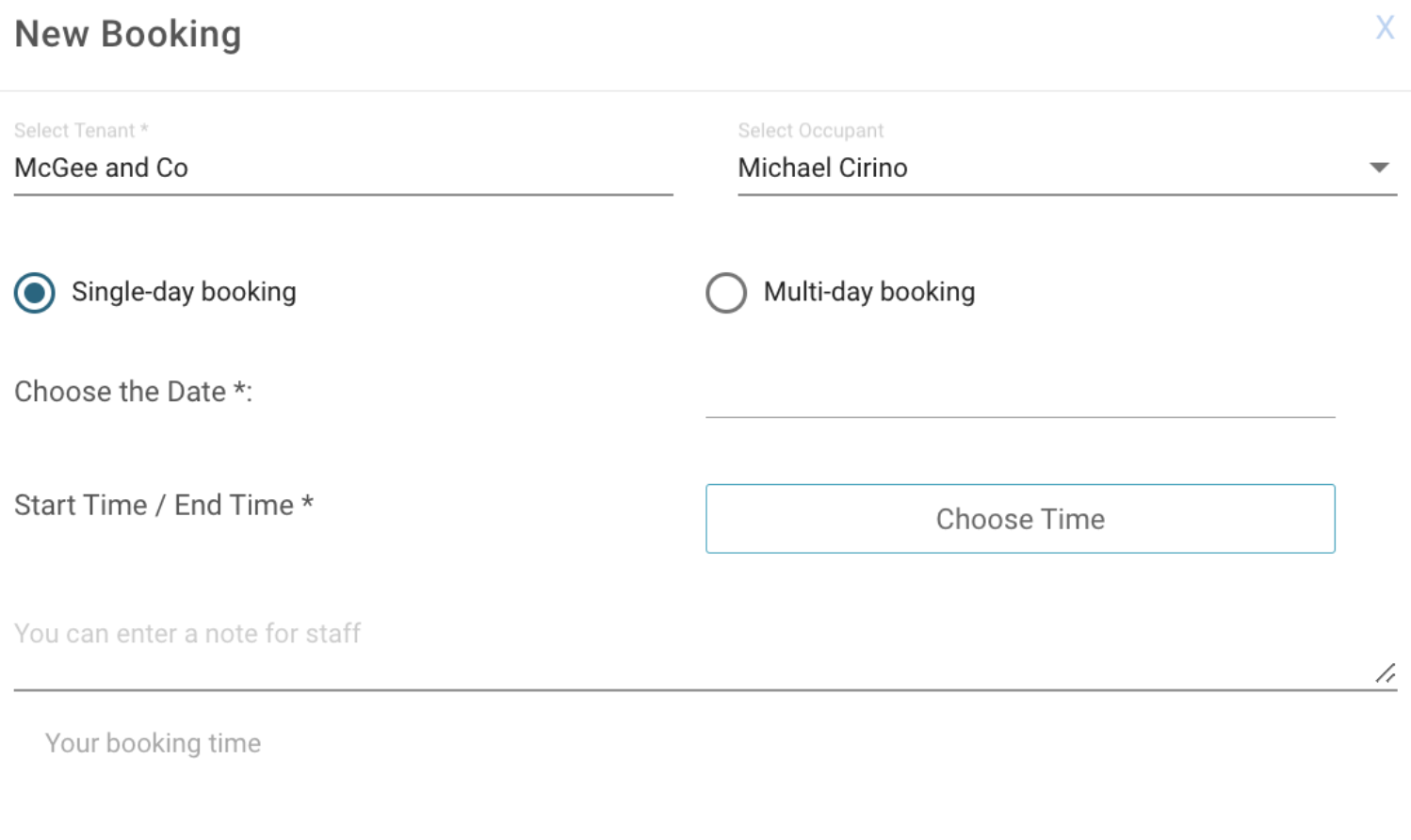Open the Select Occupant dropdown
1411x840 pixels.
point(1066,169)
